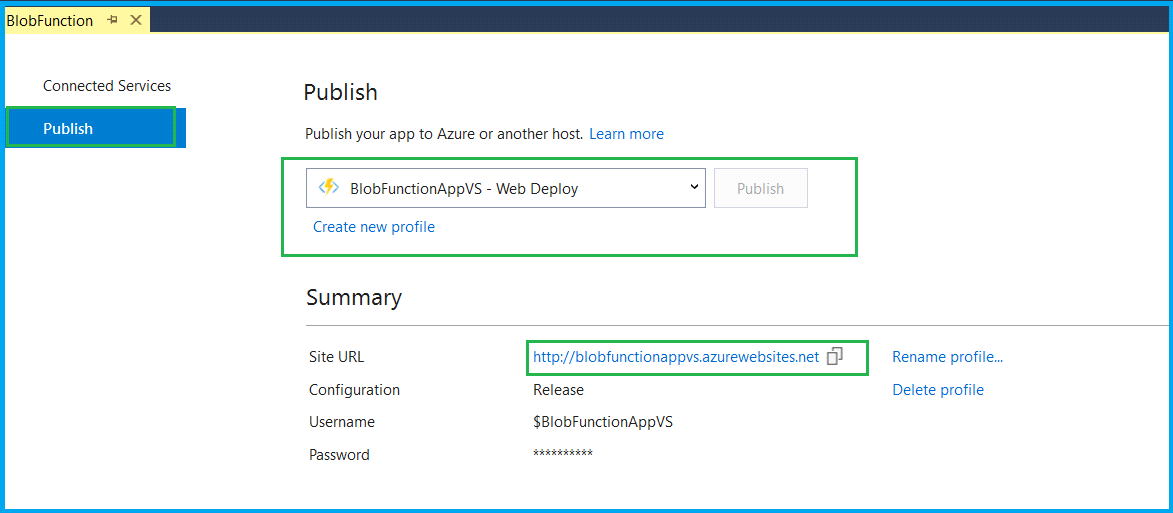Click the Site URL label
This screenshot has height=513, width=1173.
pos(337,357)
